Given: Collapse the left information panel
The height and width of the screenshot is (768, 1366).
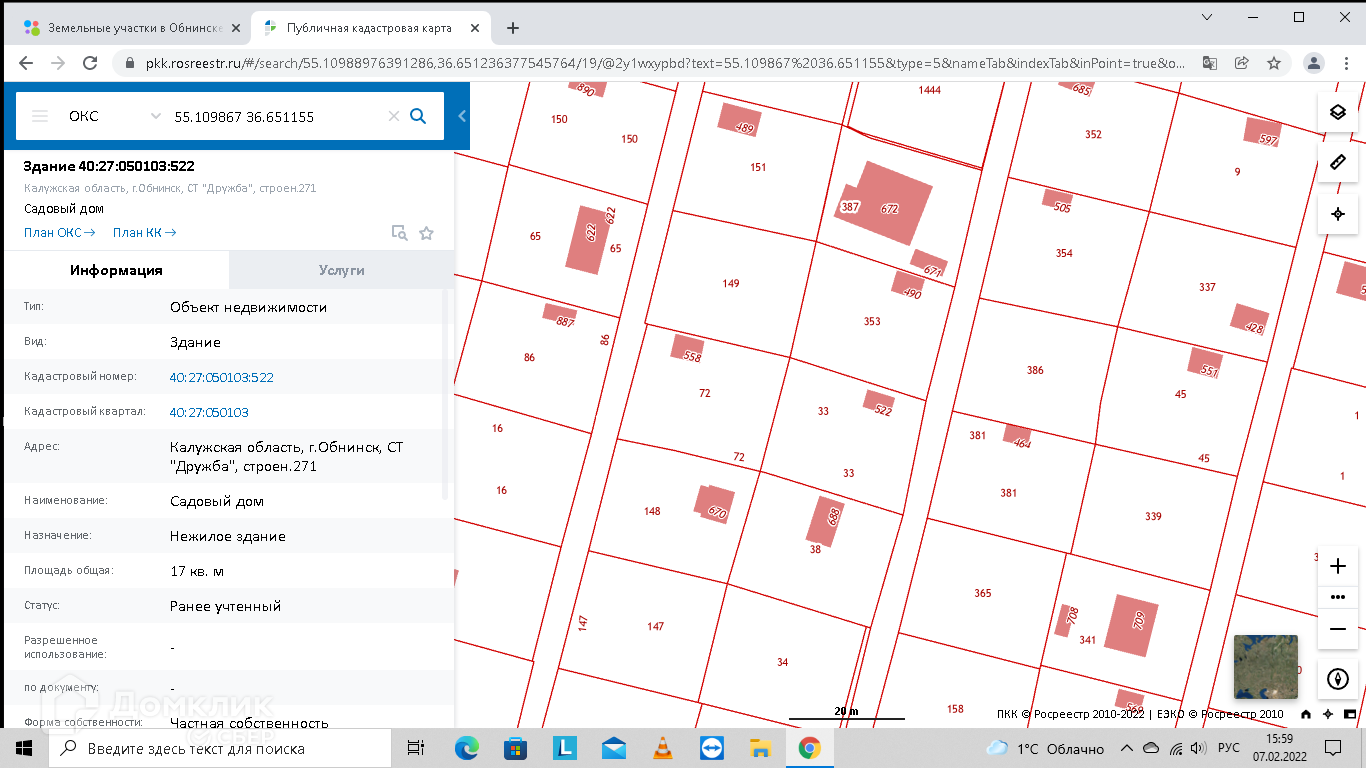Looking at the screenshot, I should click(x=462, y=116).
